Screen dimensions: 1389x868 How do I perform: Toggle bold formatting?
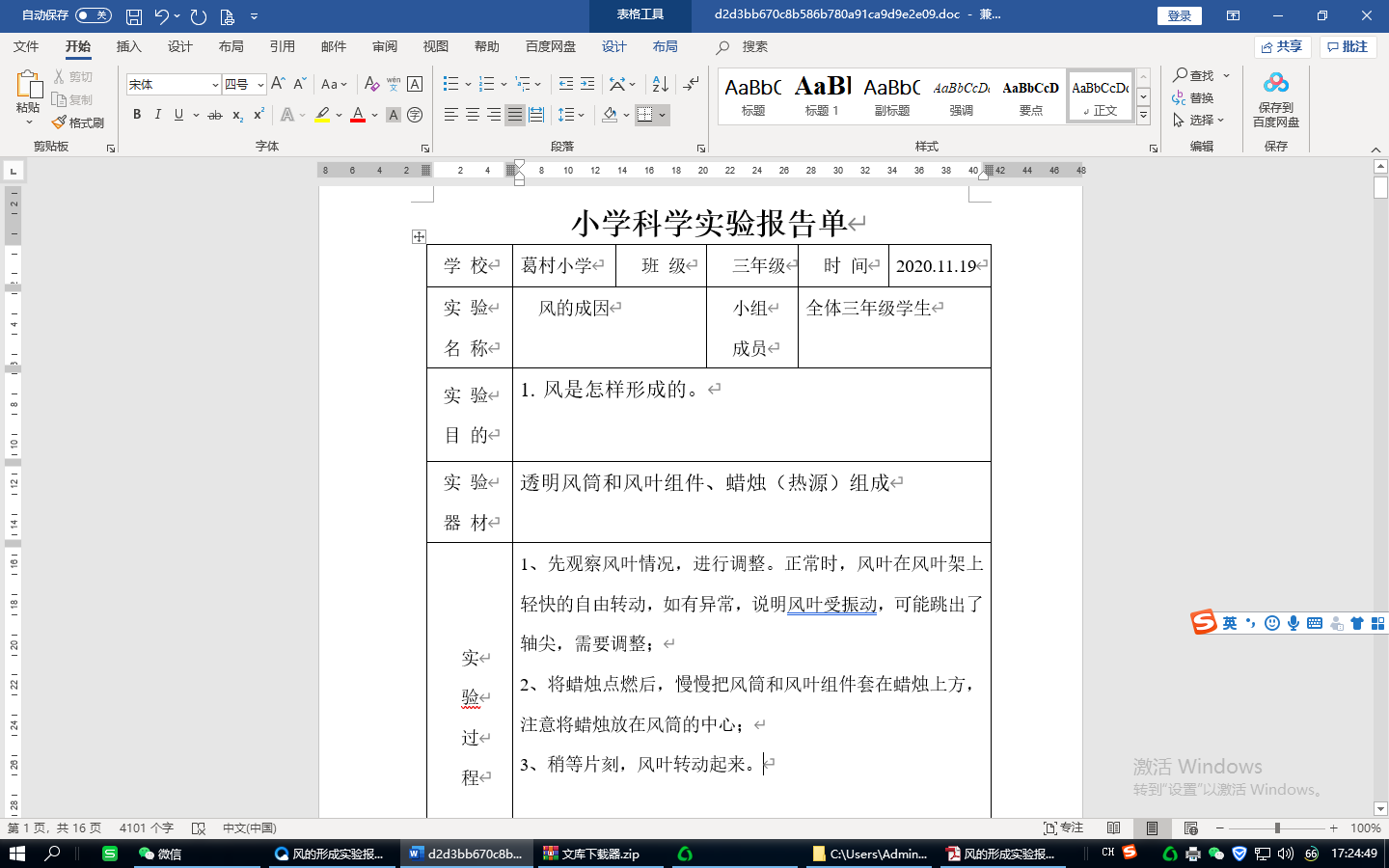point(137,115)
